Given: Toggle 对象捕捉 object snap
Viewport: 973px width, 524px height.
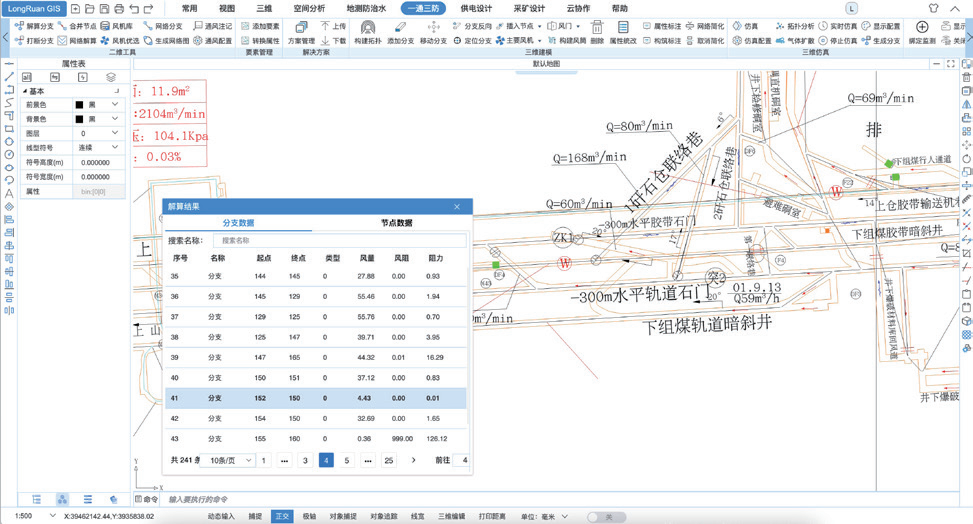Looking at the screenshot, I should (343, 516).
